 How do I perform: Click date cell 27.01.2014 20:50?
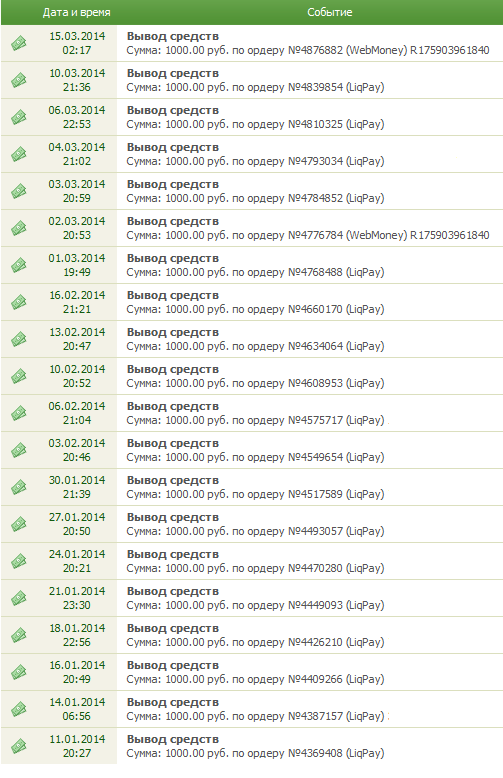pos(77,524)
